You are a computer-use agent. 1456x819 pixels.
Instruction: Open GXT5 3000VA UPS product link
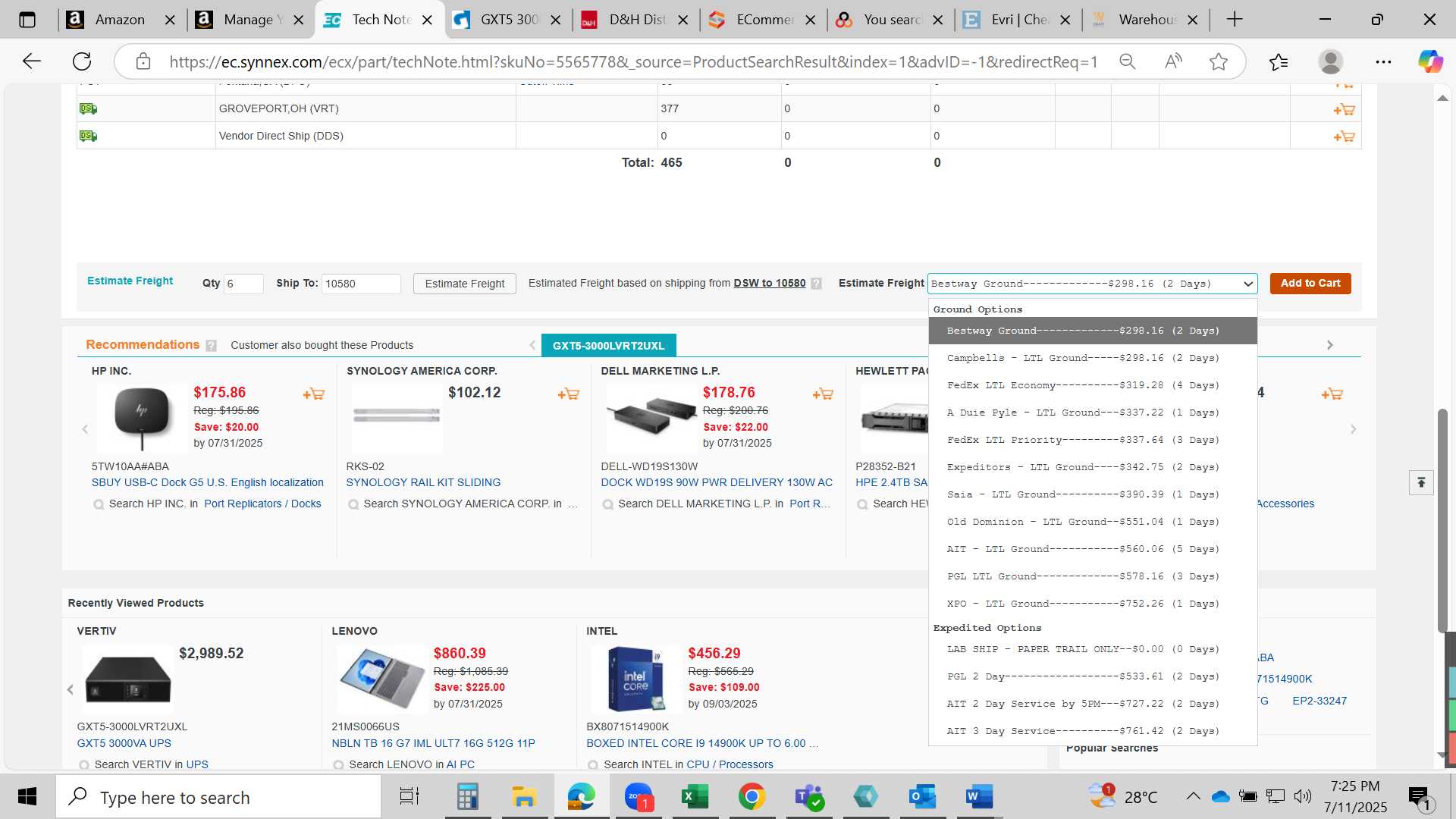click(124, 743)
